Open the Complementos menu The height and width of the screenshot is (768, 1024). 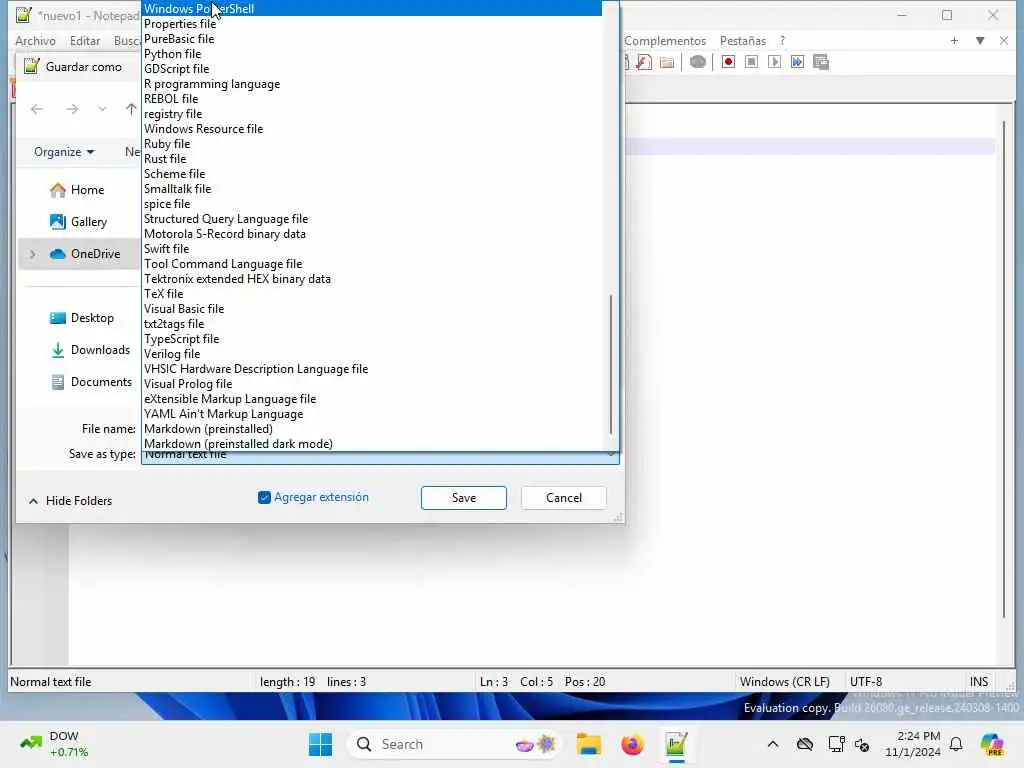(x=665, y=40)
